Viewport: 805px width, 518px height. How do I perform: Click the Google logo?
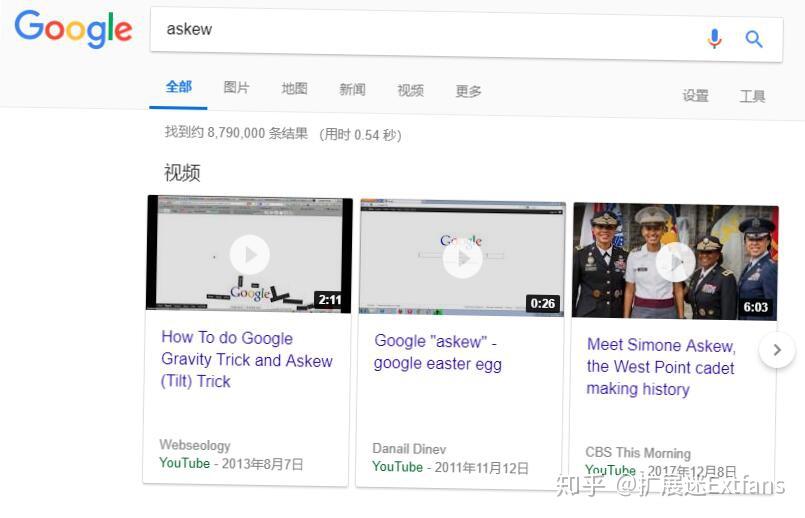click(x=73, y=29)
